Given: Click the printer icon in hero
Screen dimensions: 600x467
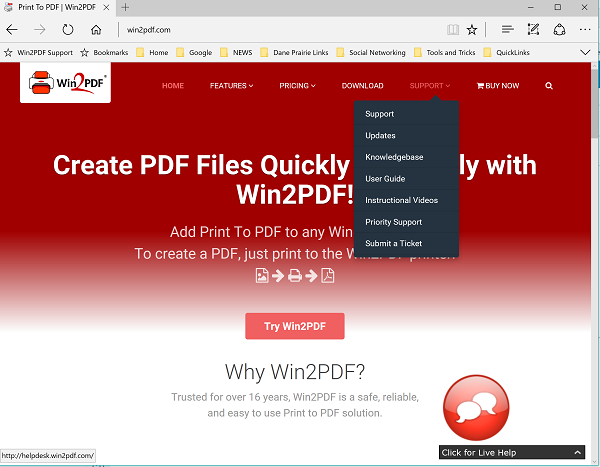Looking at the screenshot, I should 295,276.
